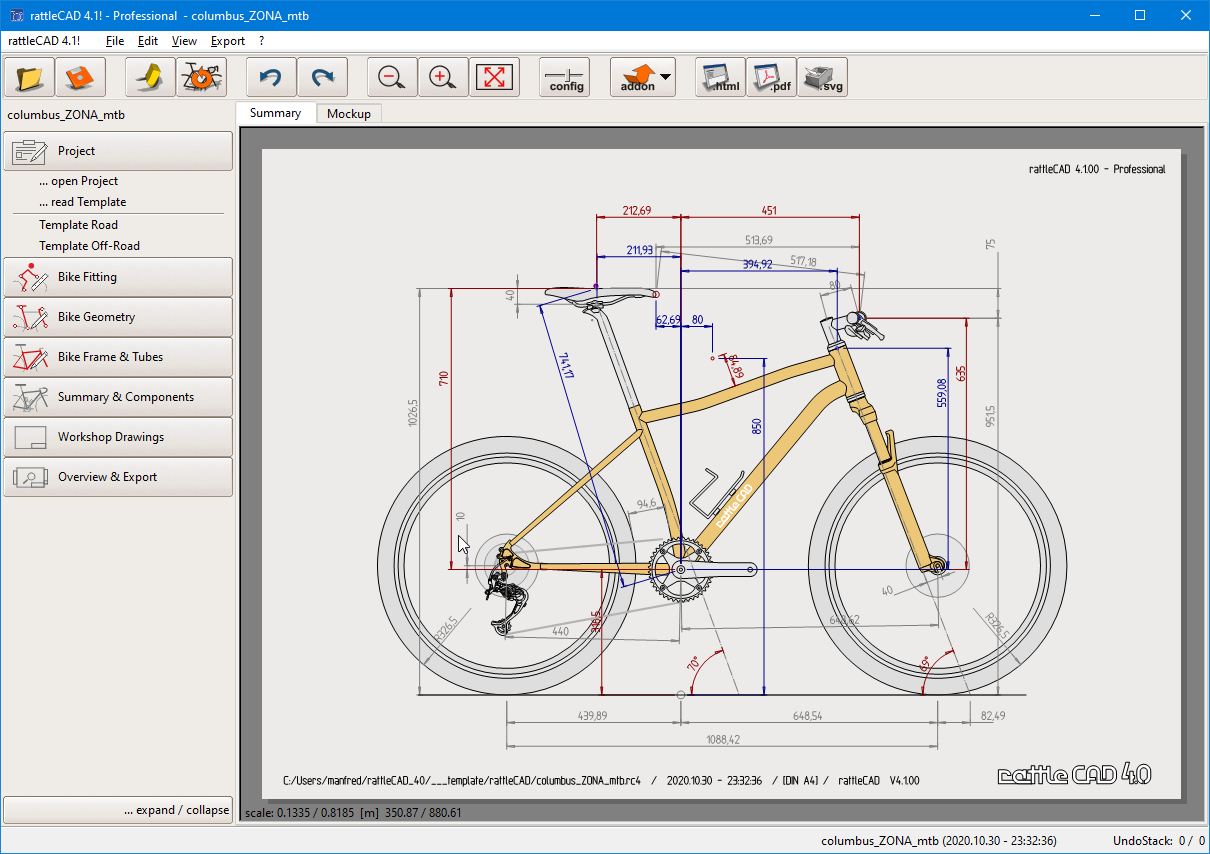
Task: Click the redo arrow button
Action: [x=322, y=77]
